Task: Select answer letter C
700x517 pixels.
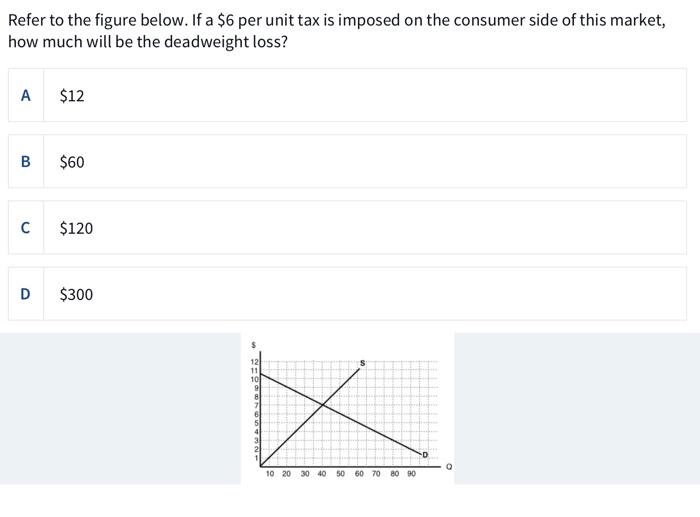Action: 25,228
